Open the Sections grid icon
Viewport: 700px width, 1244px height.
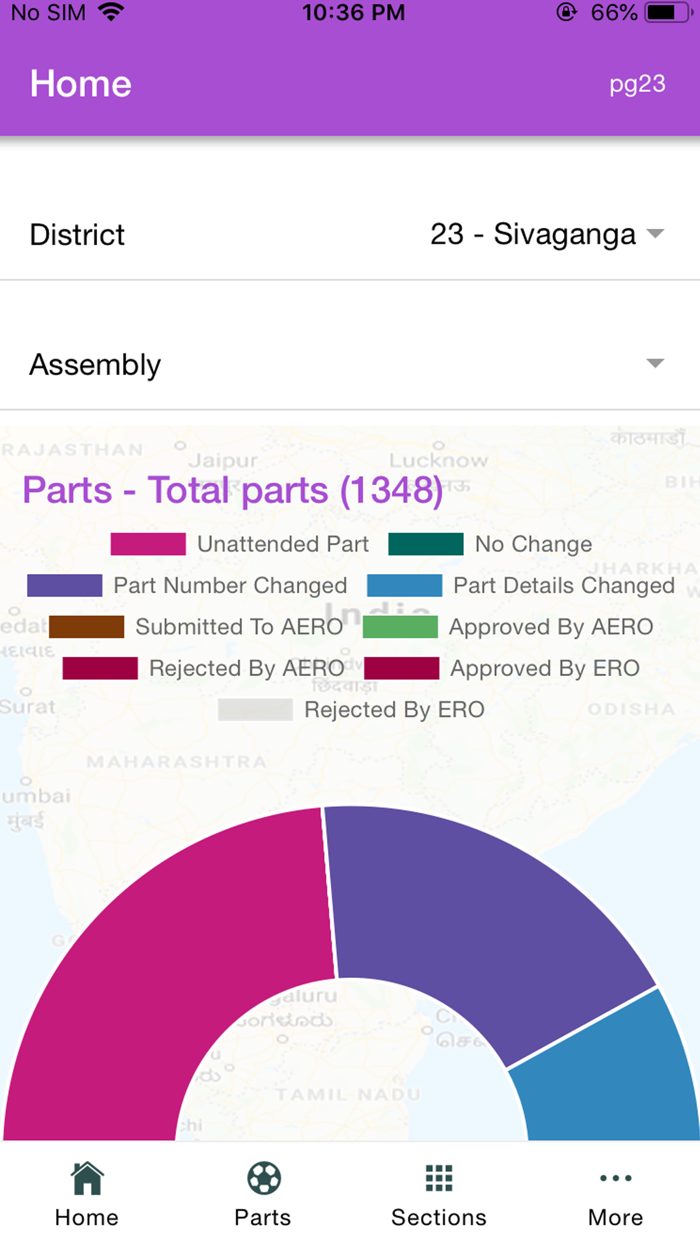click(439, 1179)
